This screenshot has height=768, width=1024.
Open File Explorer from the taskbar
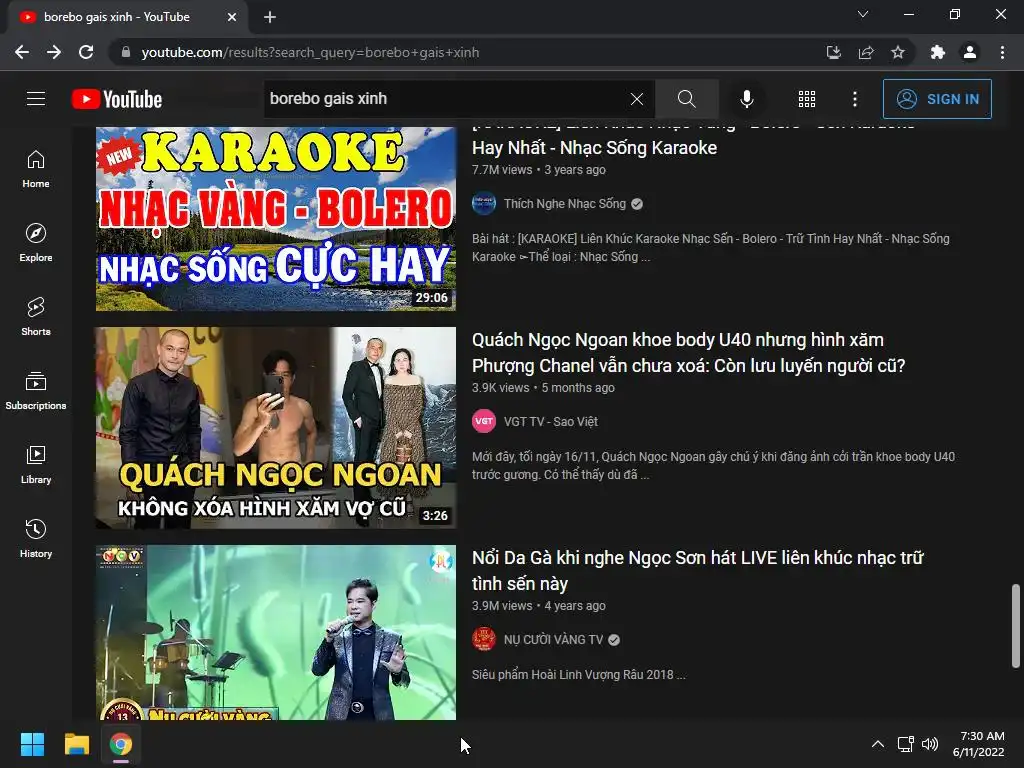pos(76,744)
